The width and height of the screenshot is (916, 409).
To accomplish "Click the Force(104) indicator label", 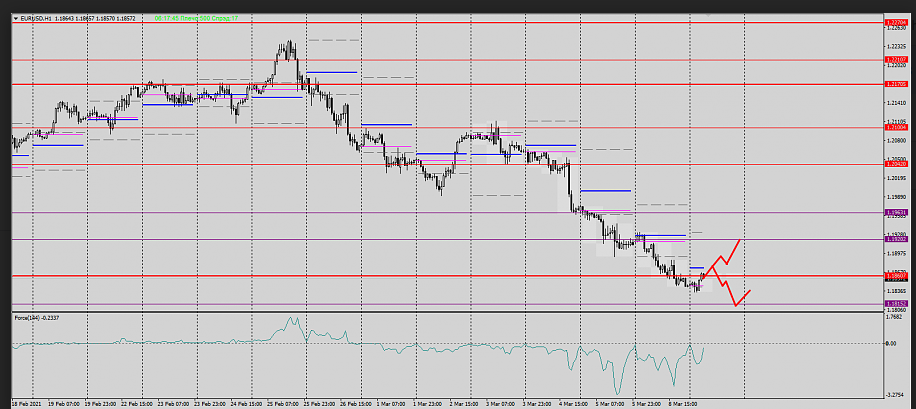I will (36, 318).
